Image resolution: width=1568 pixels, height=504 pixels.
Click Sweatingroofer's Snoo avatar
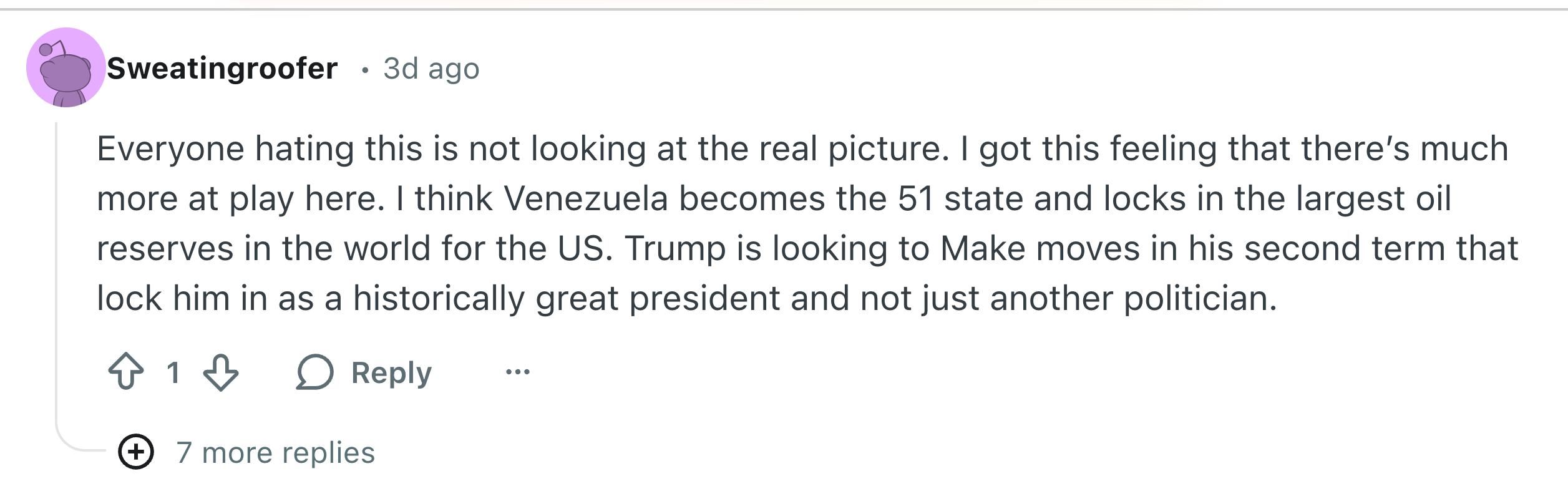coord(65,67)
